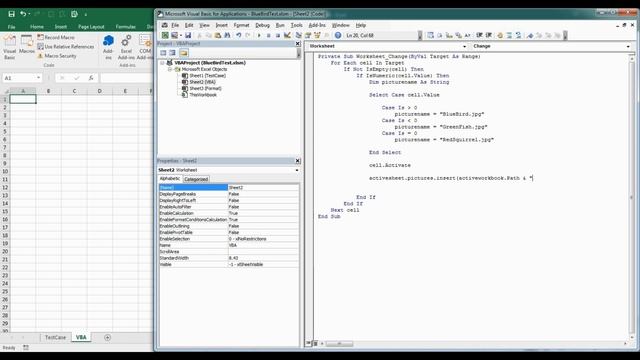Add a new sheet with the plus icon
Screen dimensions: 640x360
click(107, 337)
